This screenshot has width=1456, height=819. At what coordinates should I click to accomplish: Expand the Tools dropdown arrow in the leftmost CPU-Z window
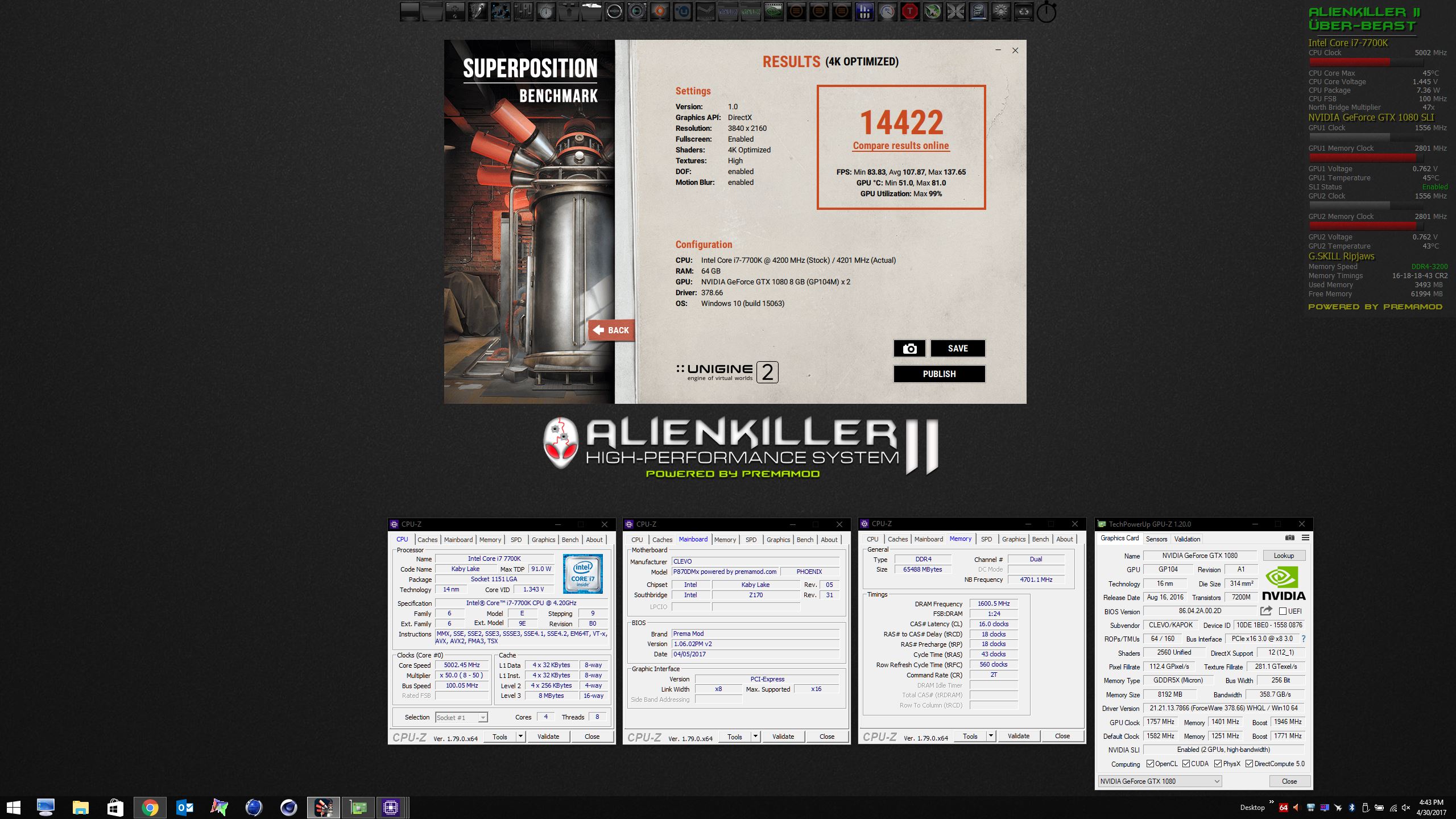[520, 737]
